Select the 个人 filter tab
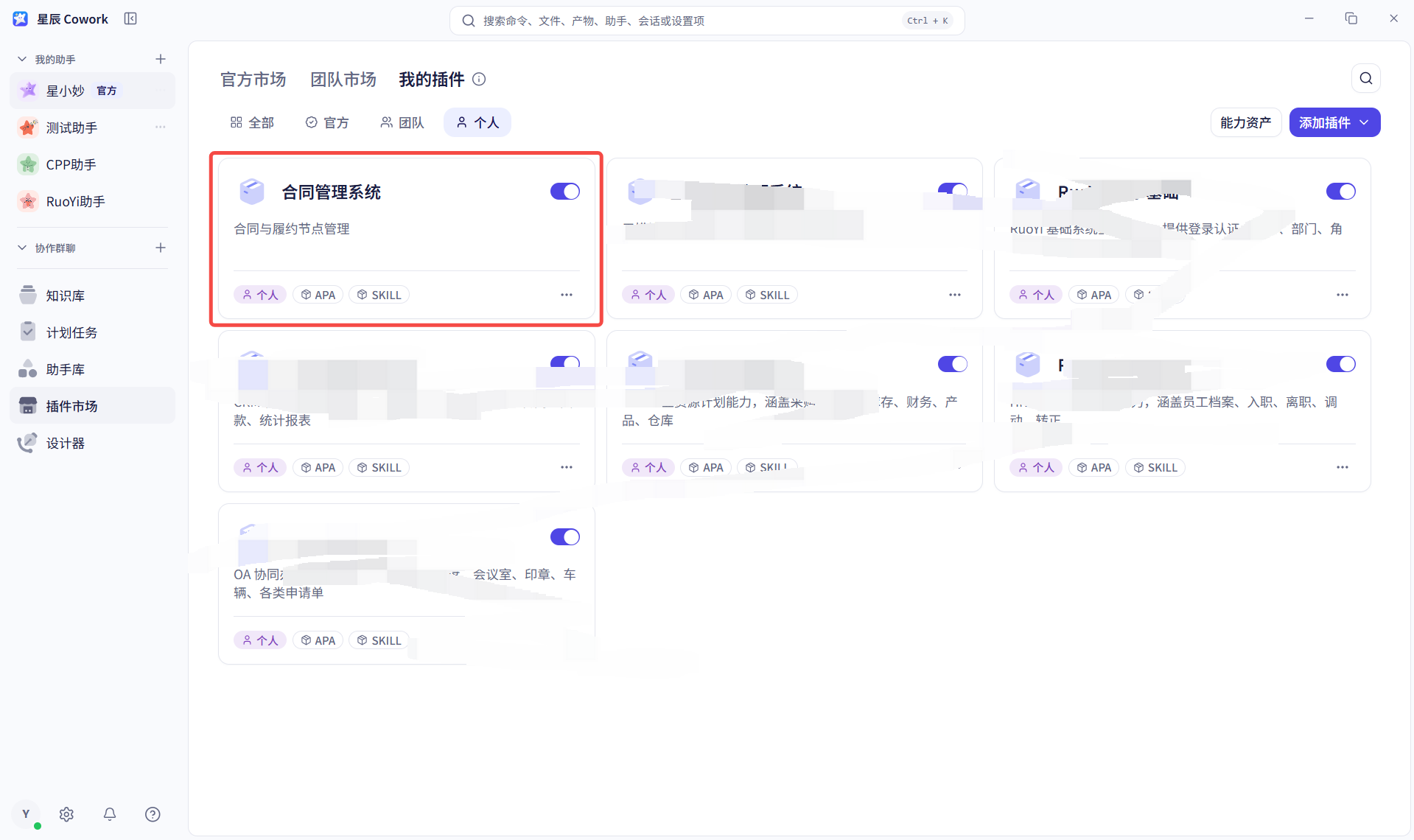Screen dimensions: 1414x840 pos(477,122)
